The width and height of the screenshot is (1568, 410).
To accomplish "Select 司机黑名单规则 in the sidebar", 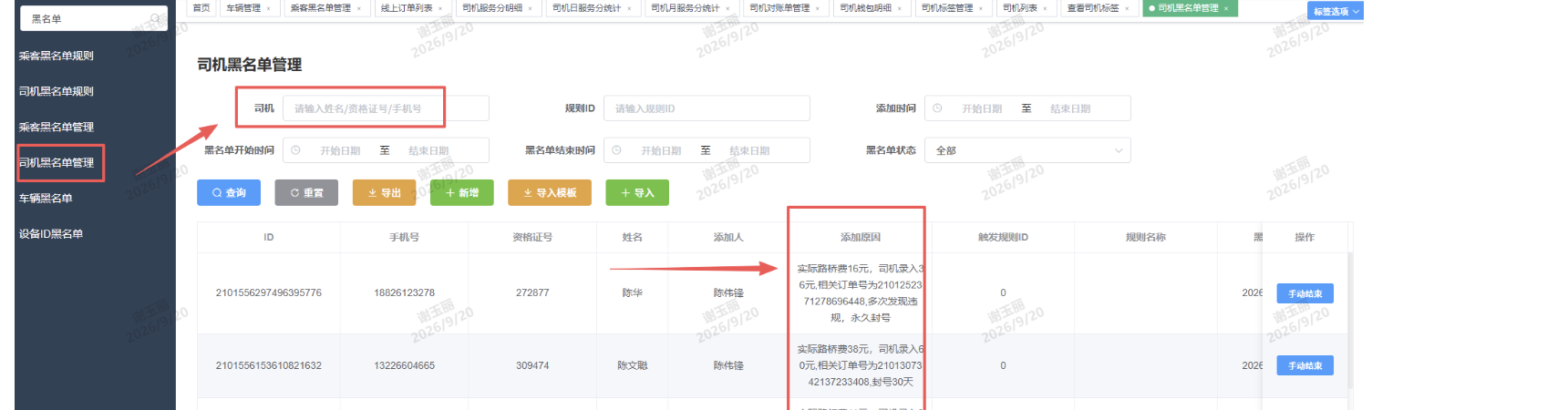I will [57, 91].
